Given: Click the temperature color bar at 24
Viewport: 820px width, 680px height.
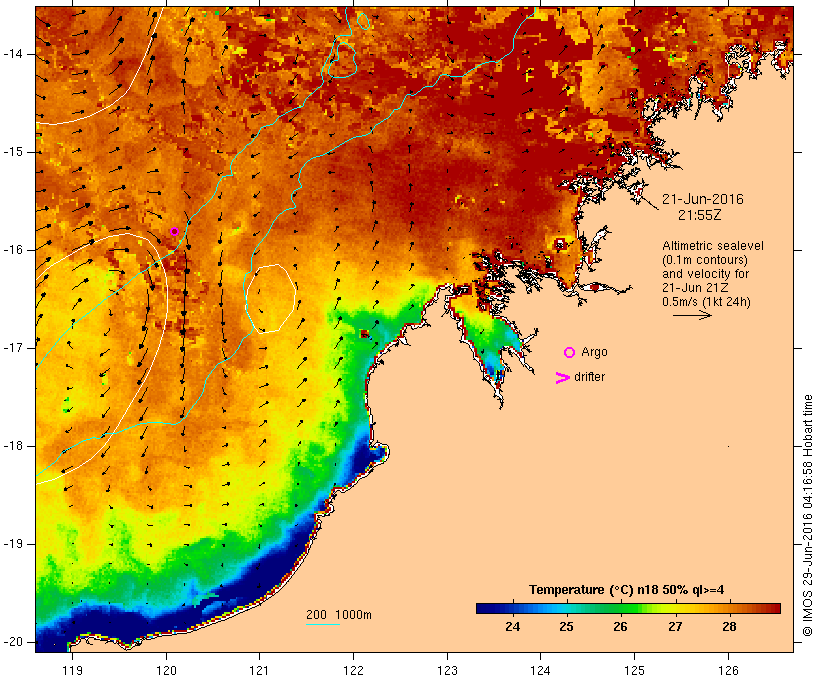Looking at the screenshot, I should click(513, 608).
